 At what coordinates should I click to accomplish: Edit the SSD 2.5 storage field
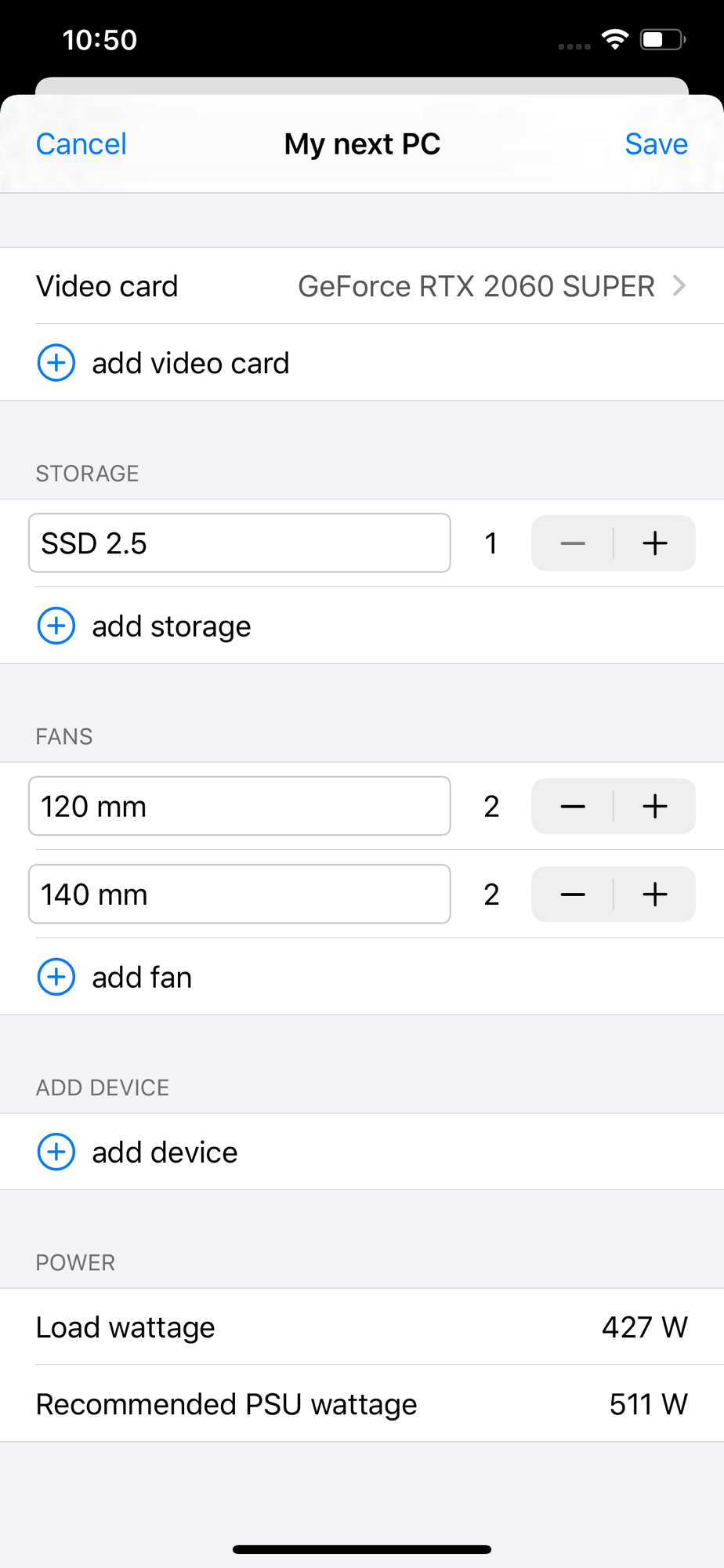pyautogui.click(x=240, y=543)
